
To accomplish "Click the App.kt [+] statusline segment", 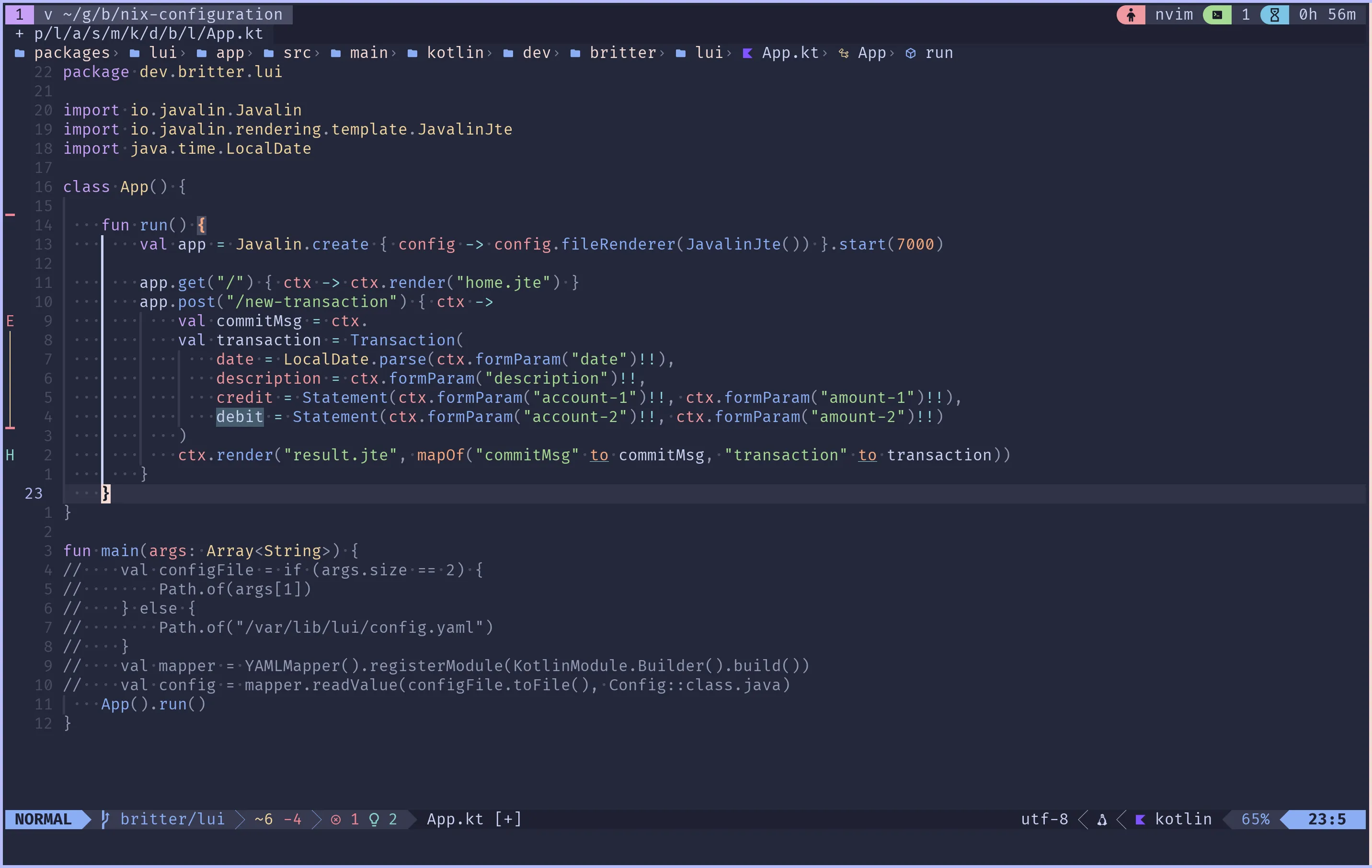I will point(474,820).
